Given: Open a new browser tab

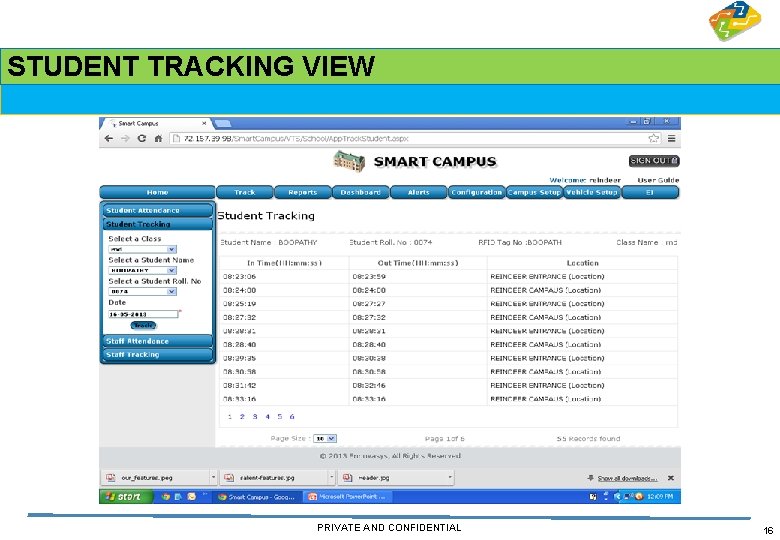Looking at the screenshot, I should (x=222, y=123).
